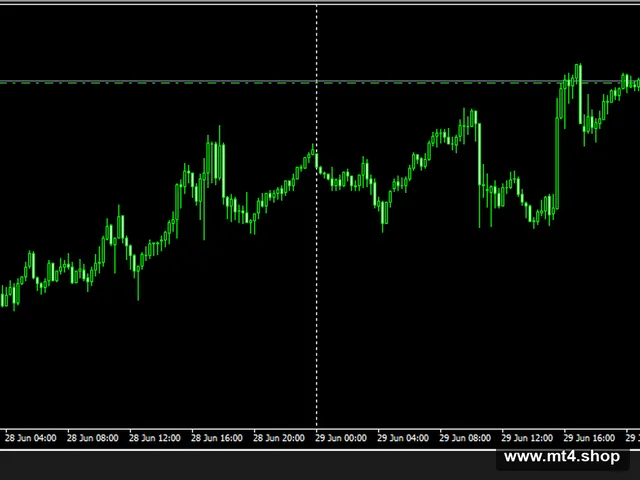This screenshot has width=640, height=480.
Task: Click the 28 Jun 20:00 time label
Action: pyautogui.click(x=279, y=438)
